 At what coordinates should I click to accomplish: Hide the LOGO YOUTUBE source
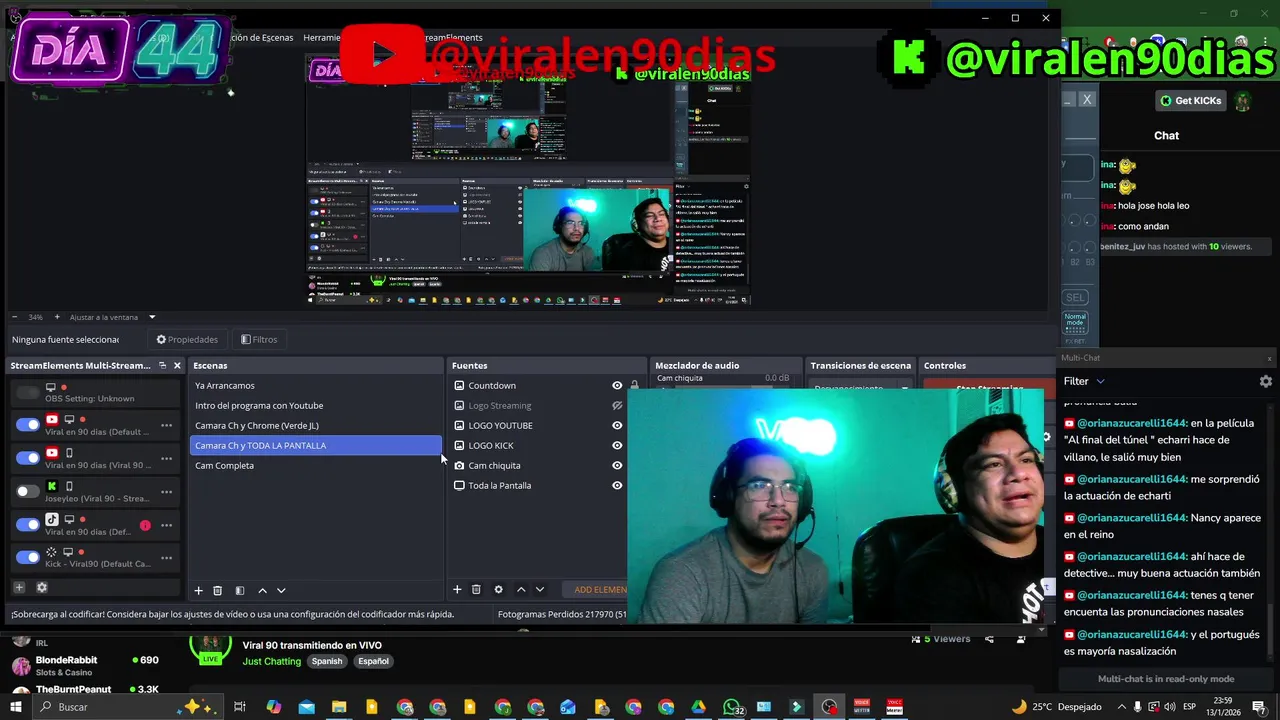(x=617, y=425)
